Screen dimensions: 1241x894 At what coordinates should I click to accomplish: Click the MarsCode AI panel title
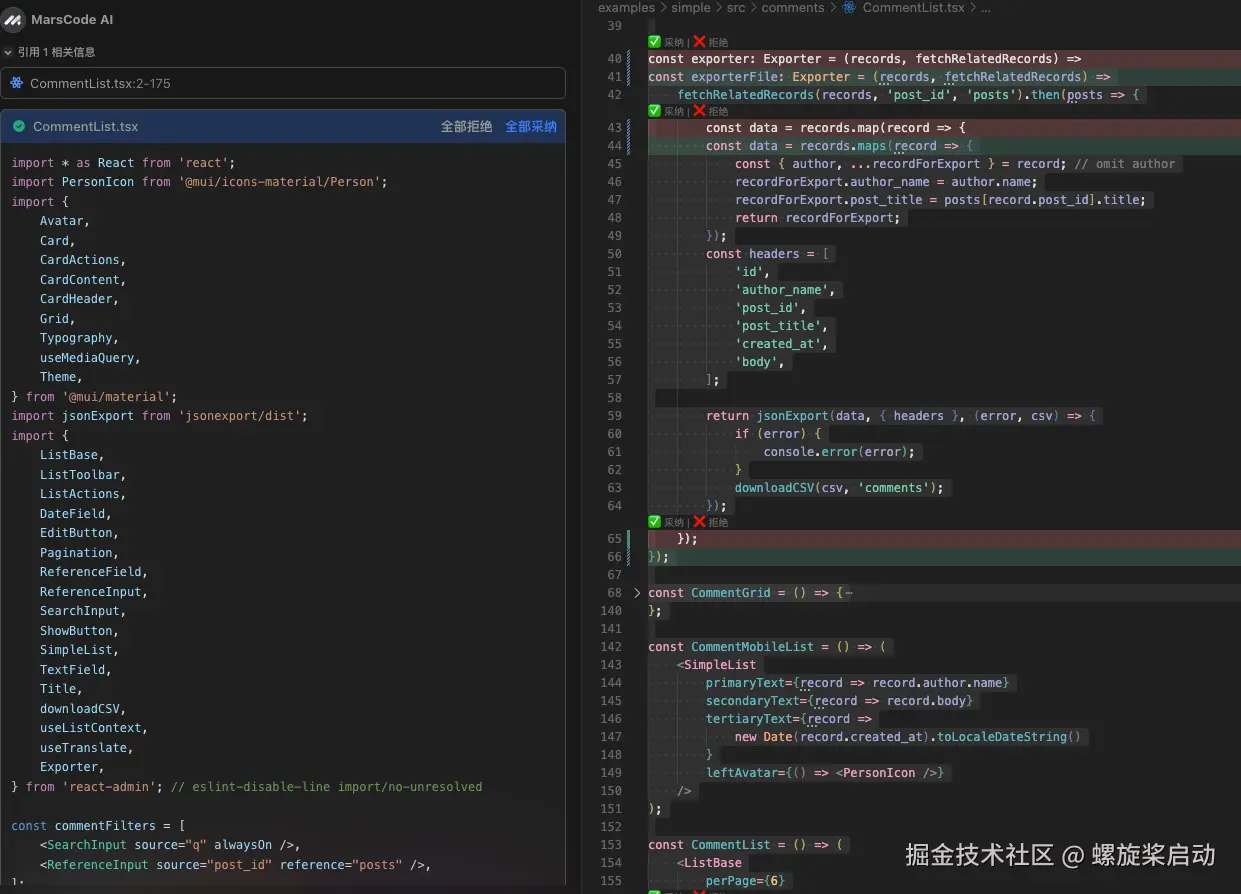pos(72,20)
